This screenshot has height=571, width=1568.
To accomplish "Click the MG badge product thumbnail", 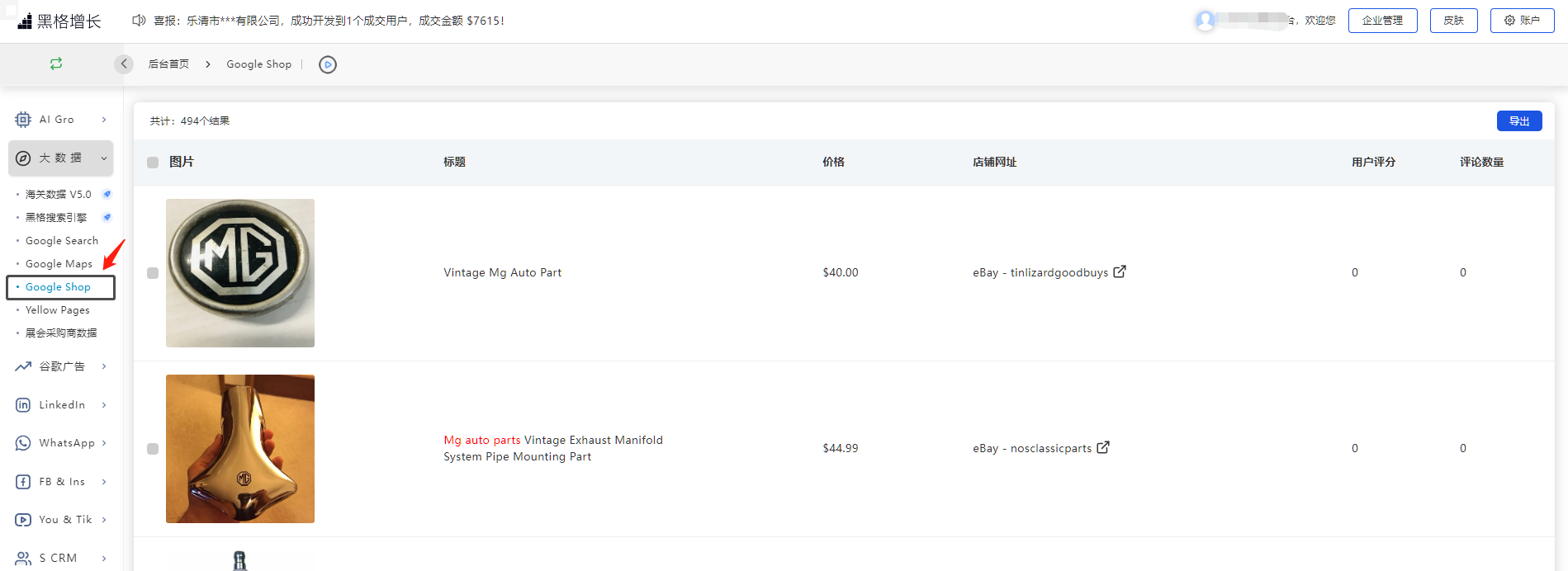I will [x=240, y=273].
